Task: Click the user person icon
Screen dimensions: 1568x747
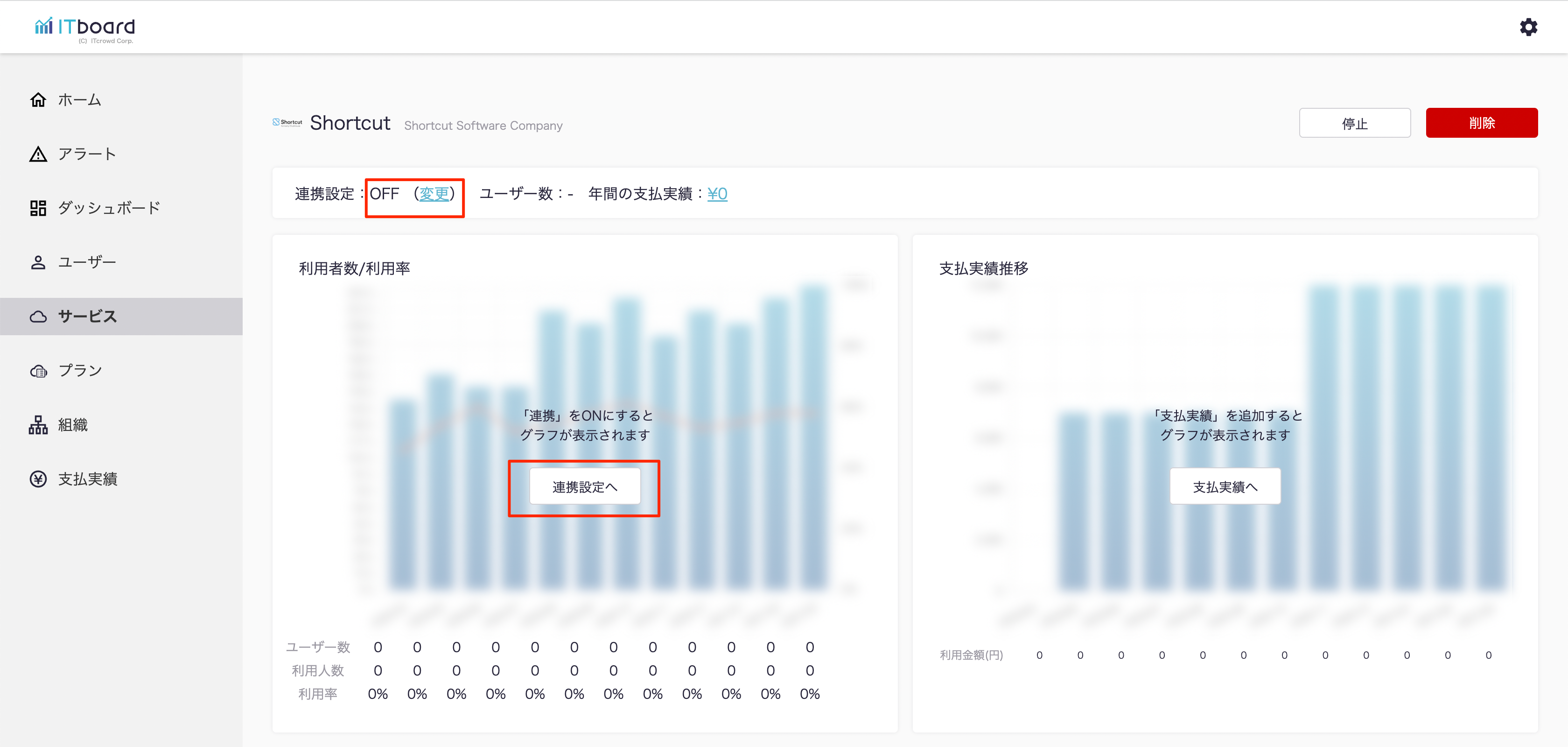Action: coord(38,262)
